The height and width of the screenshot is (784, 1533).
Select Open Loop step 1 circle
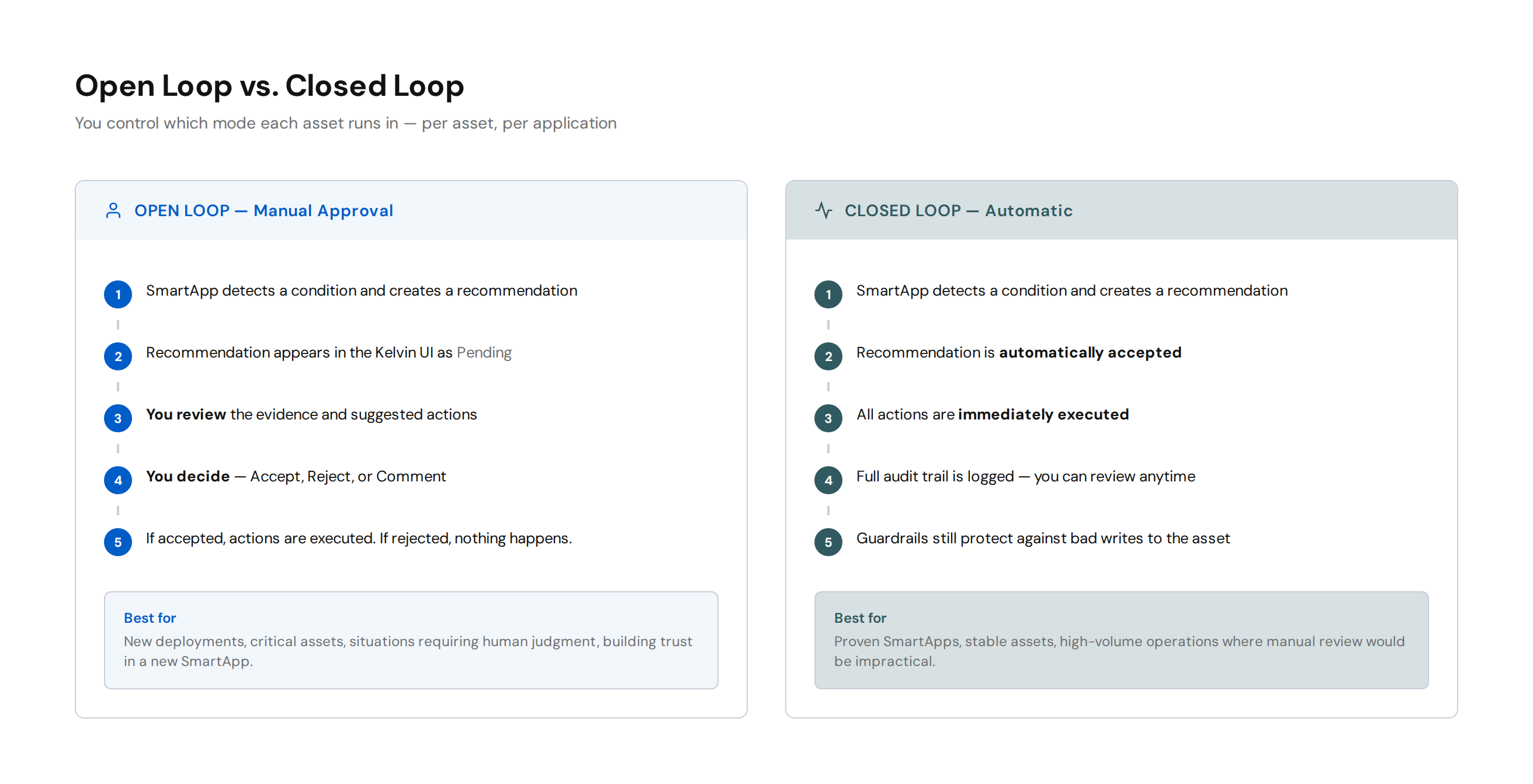click(x=118, y=294)
